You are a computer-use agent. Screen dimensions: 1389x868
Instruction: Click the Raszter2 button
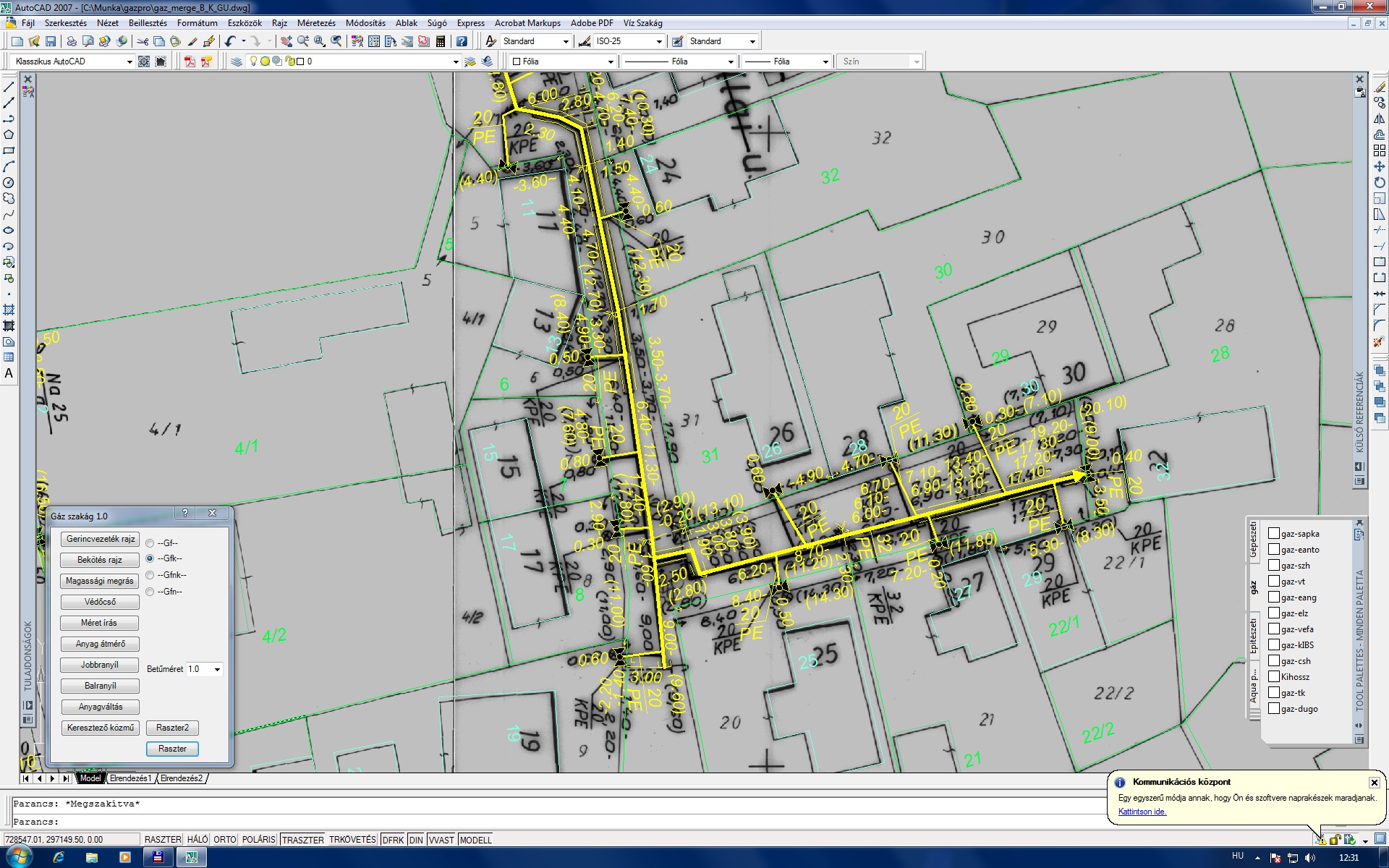click(172, 728)
